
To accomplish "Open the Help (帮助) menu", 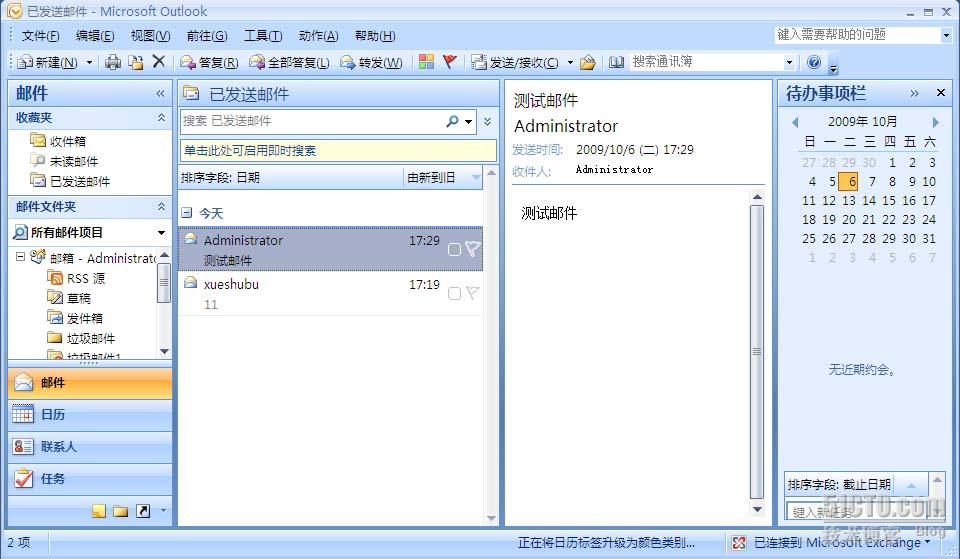I will (375, 36).
